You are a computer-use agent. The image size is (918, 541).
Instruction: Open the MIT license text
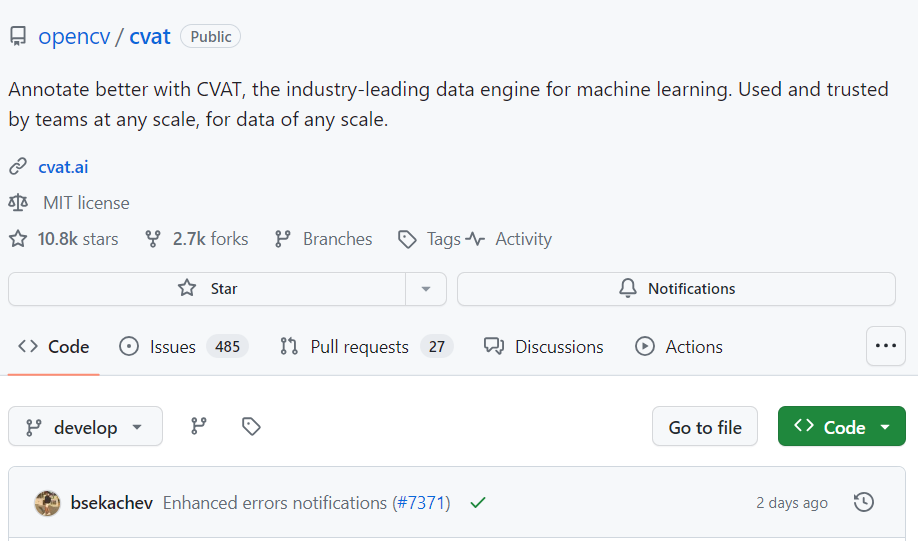pos(86,203)
